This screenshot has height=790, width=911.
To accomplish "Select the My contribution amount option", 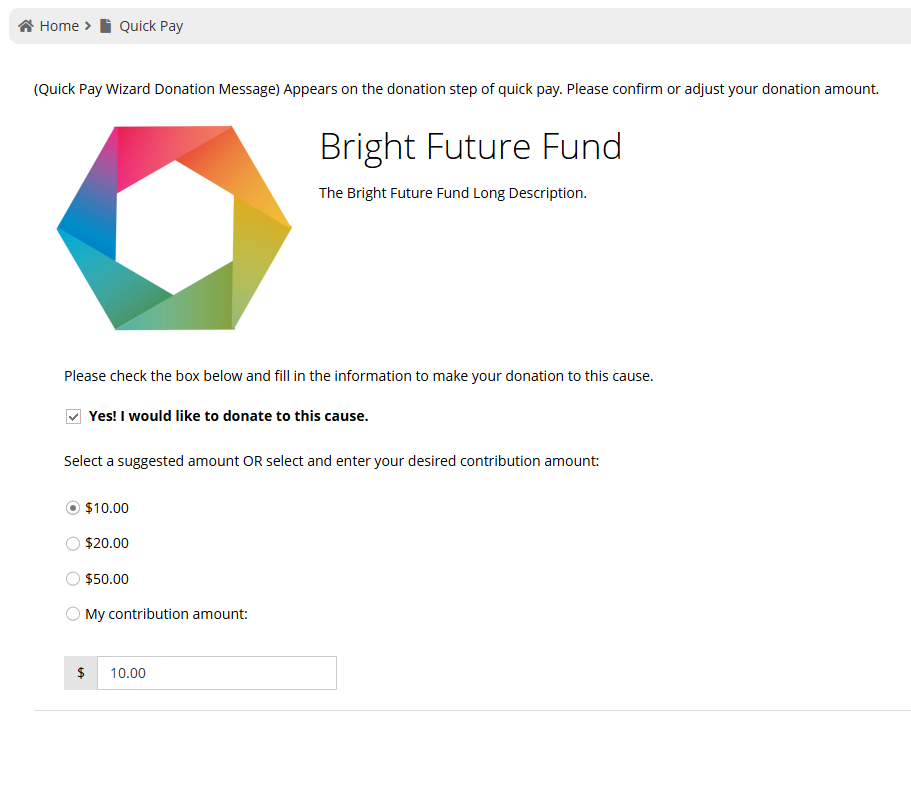I will [73, 614].
